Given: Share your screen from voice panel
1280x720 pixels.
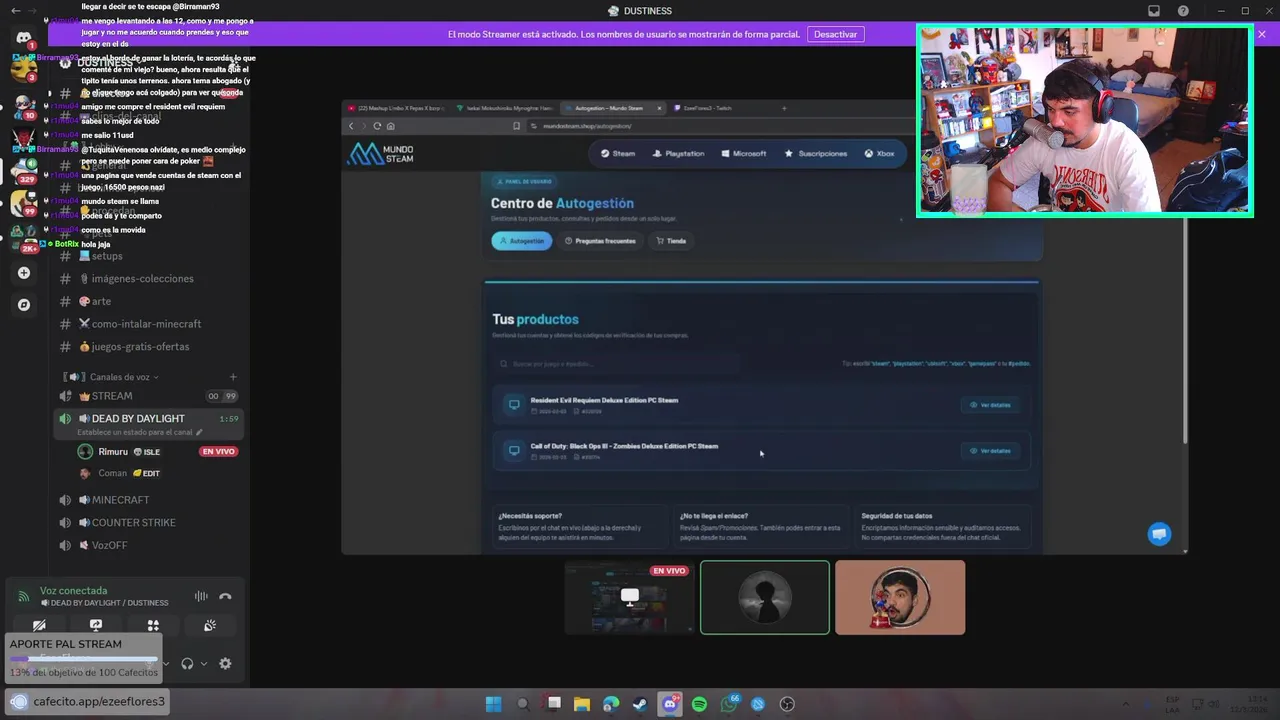Looking at the screenshot, I should point(96,625).
